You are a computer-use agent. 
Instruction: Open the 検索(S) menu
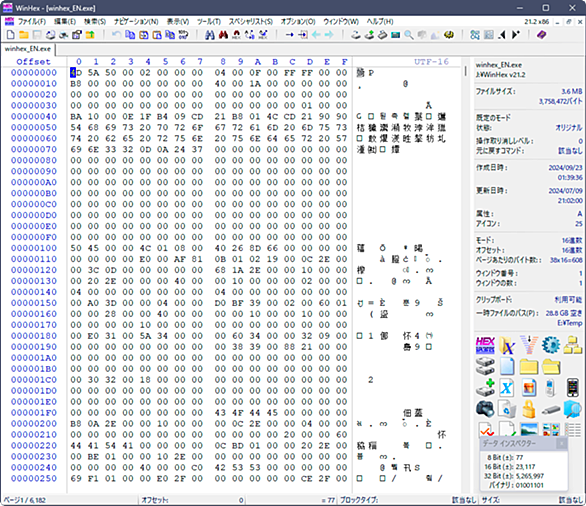95,22
